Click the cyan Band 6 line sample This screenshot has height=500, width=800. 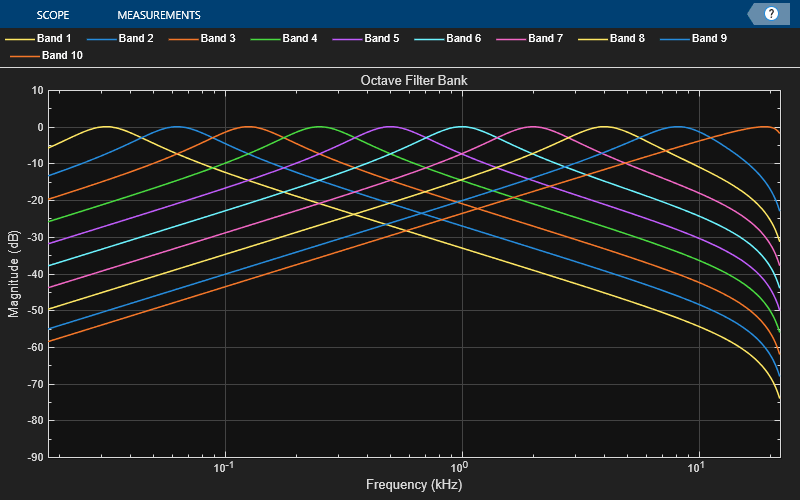point(429,40)
